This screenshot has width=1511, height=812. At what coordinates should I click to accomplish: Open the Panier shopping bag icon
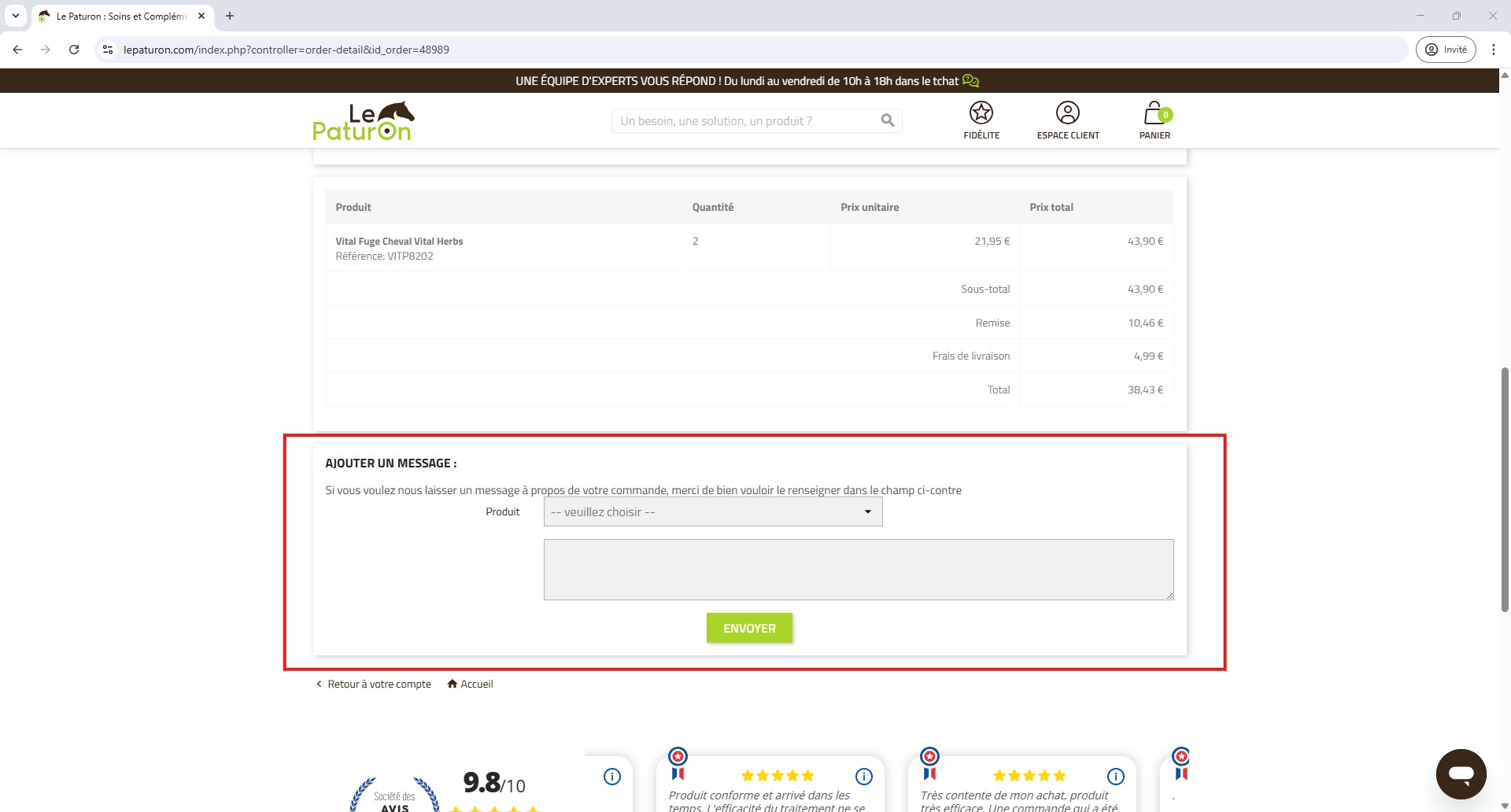[1154, 113]
